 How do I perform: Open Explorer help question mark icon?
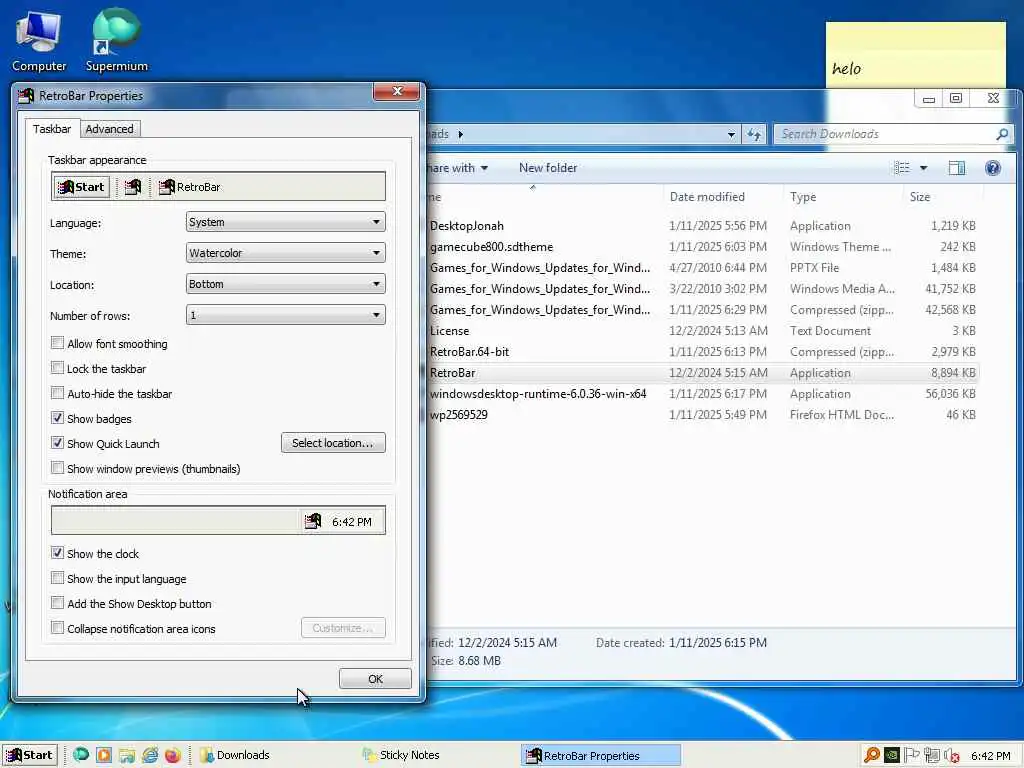pyautogui.click(x=993, y=168)
